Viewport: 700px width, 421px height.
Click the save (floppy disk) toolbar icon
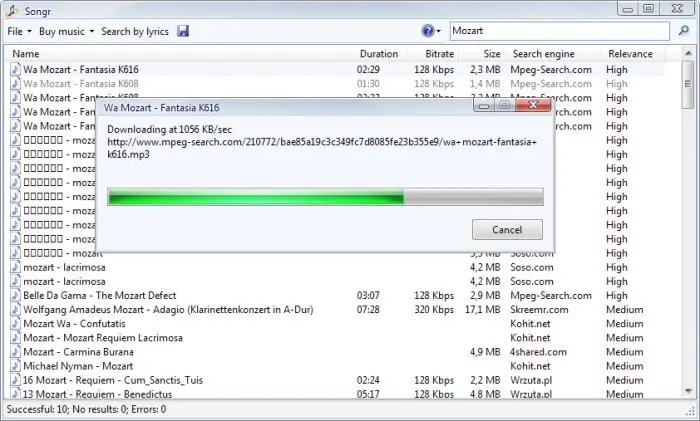183,31
